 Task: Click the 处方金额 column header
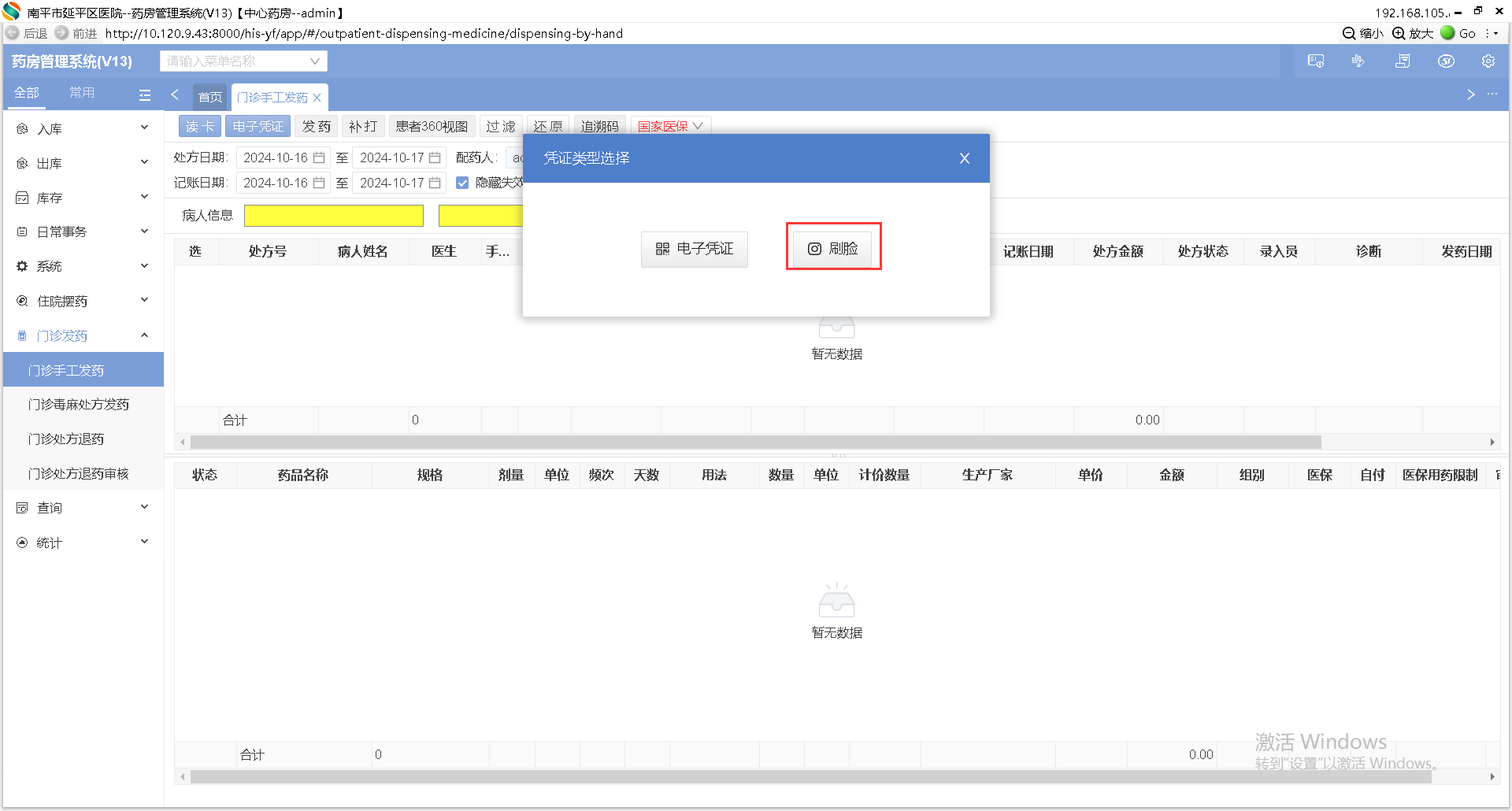click(1118, 252)
